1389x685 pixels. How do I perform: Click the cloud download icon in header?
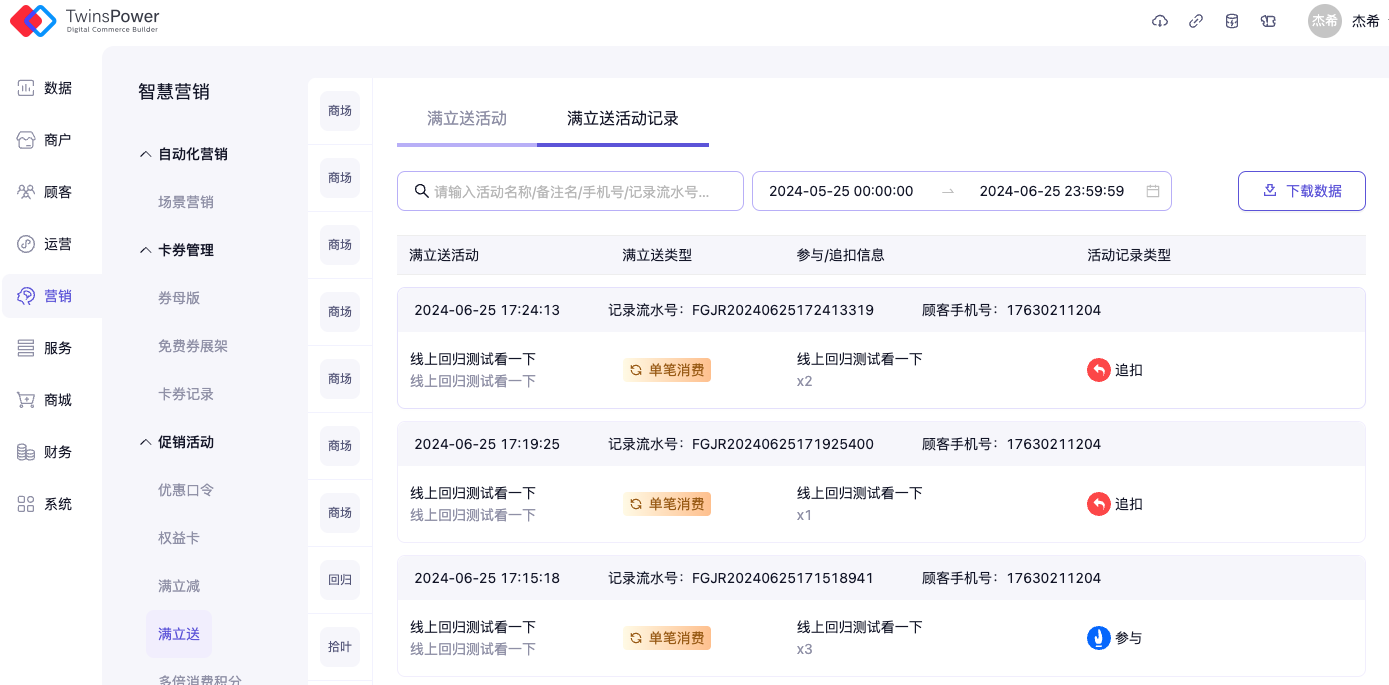pos(1160,21)
